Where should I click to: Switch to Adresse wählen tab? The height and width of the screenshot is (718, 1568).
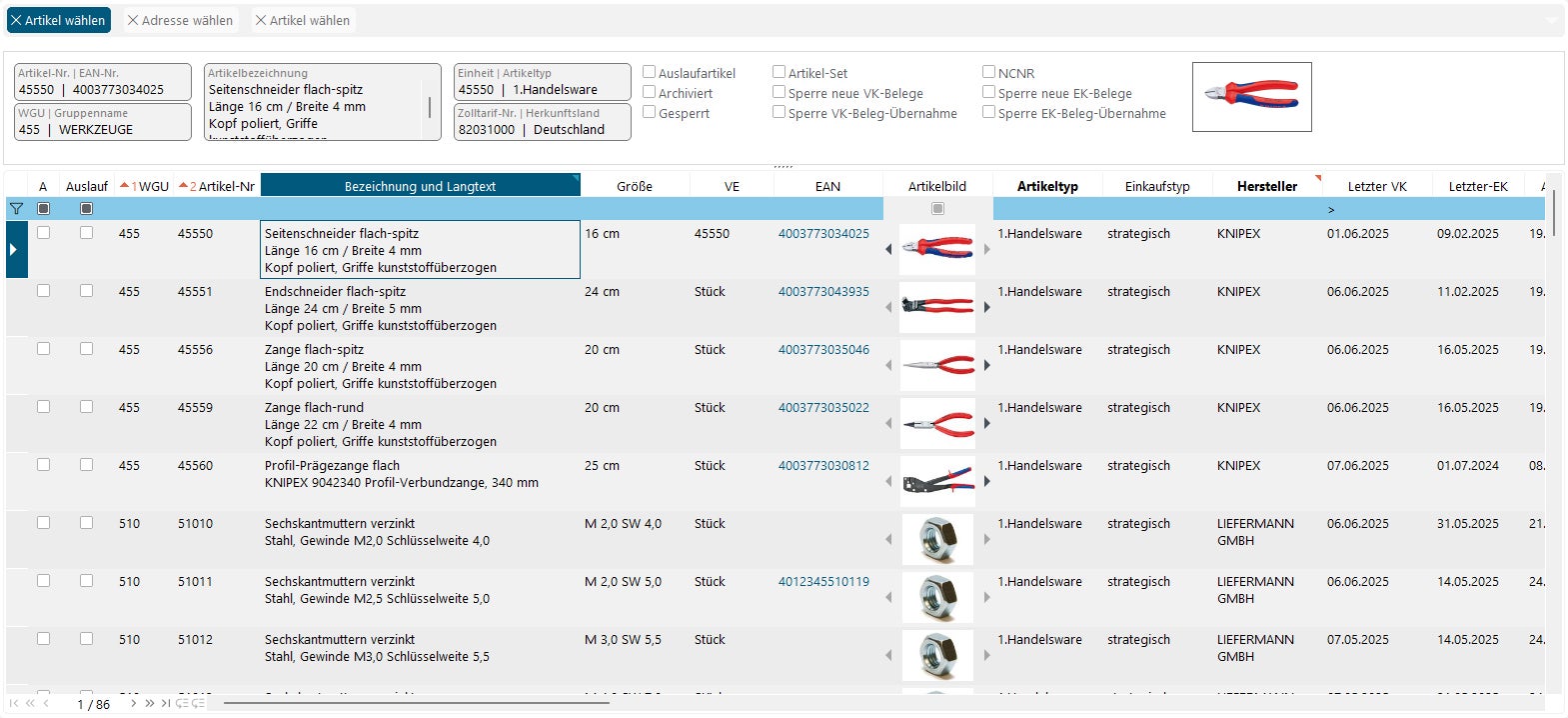pos(180,20)
